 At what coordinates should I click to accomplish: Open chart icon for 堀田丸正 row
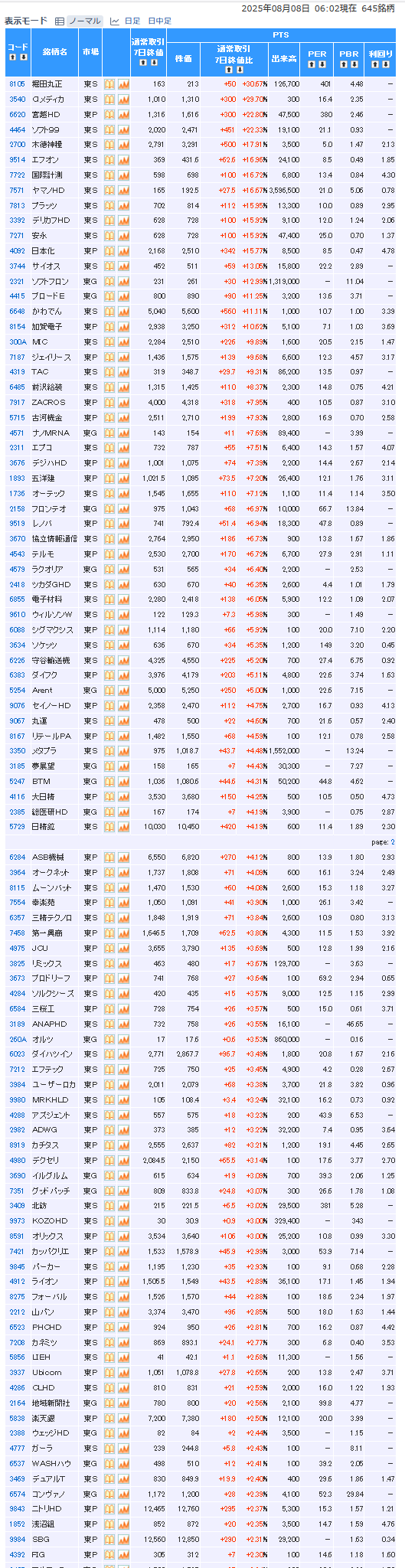(x=123, y=84)
